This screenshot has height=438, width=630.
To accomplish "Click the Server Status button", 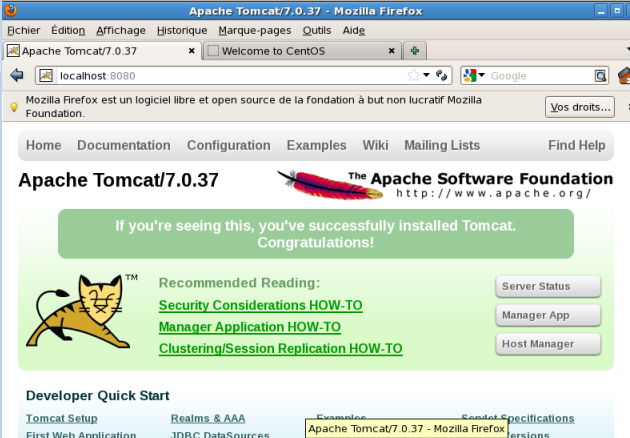I will (x=548, y=286).
